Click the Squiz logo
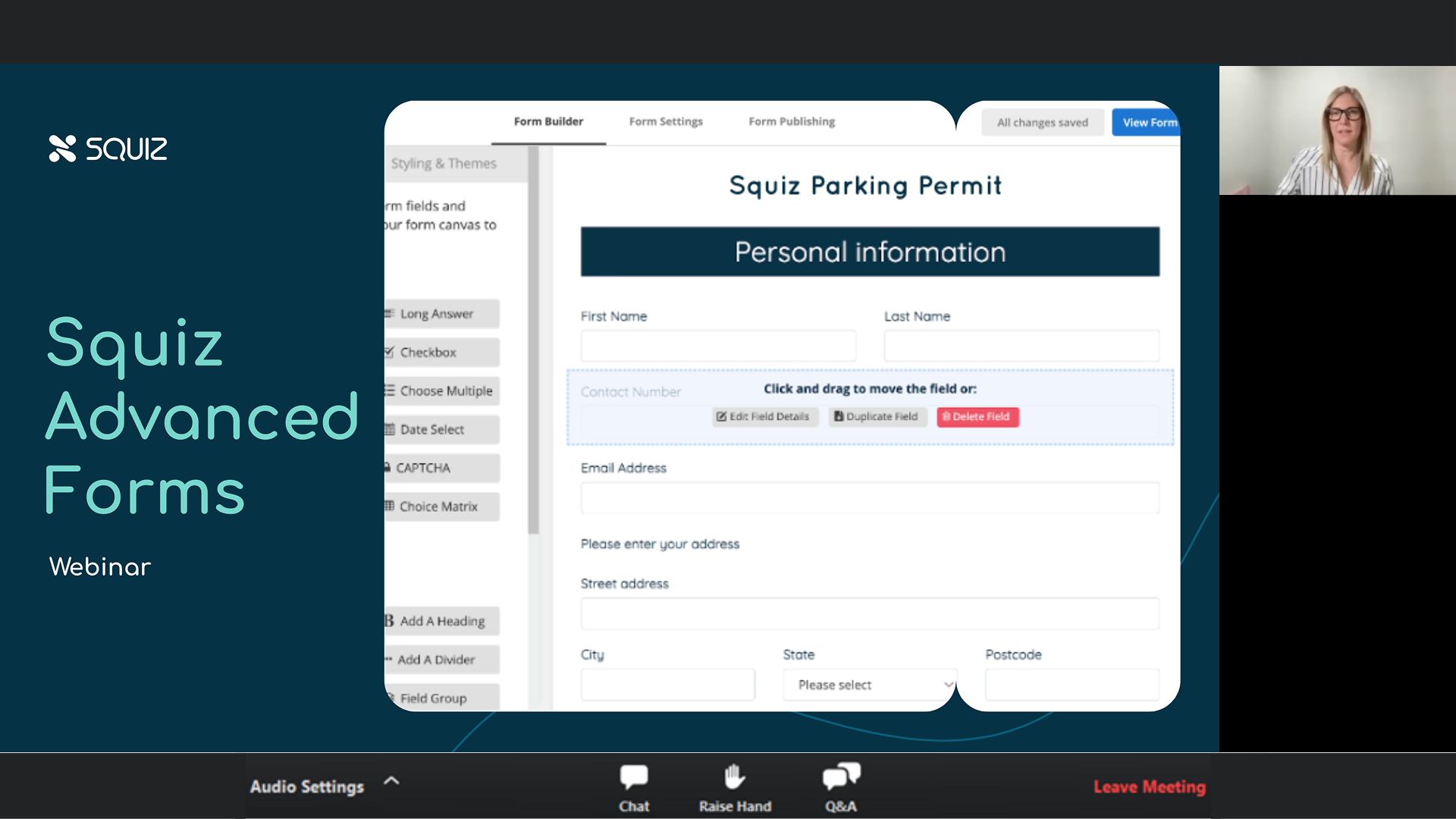The height and width of the screenshot is (819, 1456). tap(108, 149)
